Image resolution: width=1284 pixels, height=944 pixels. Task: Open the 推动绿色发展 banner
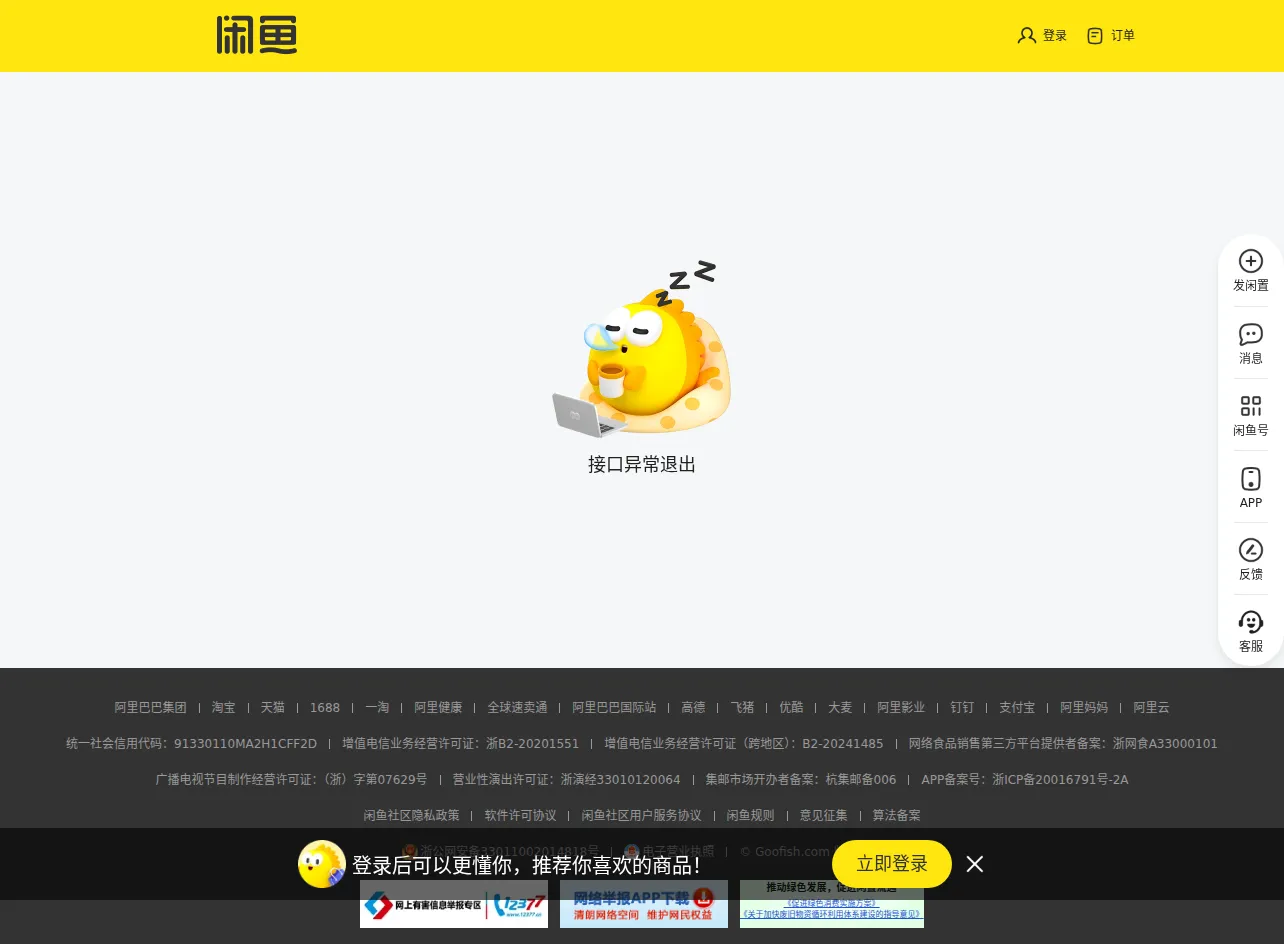[832, 904]
